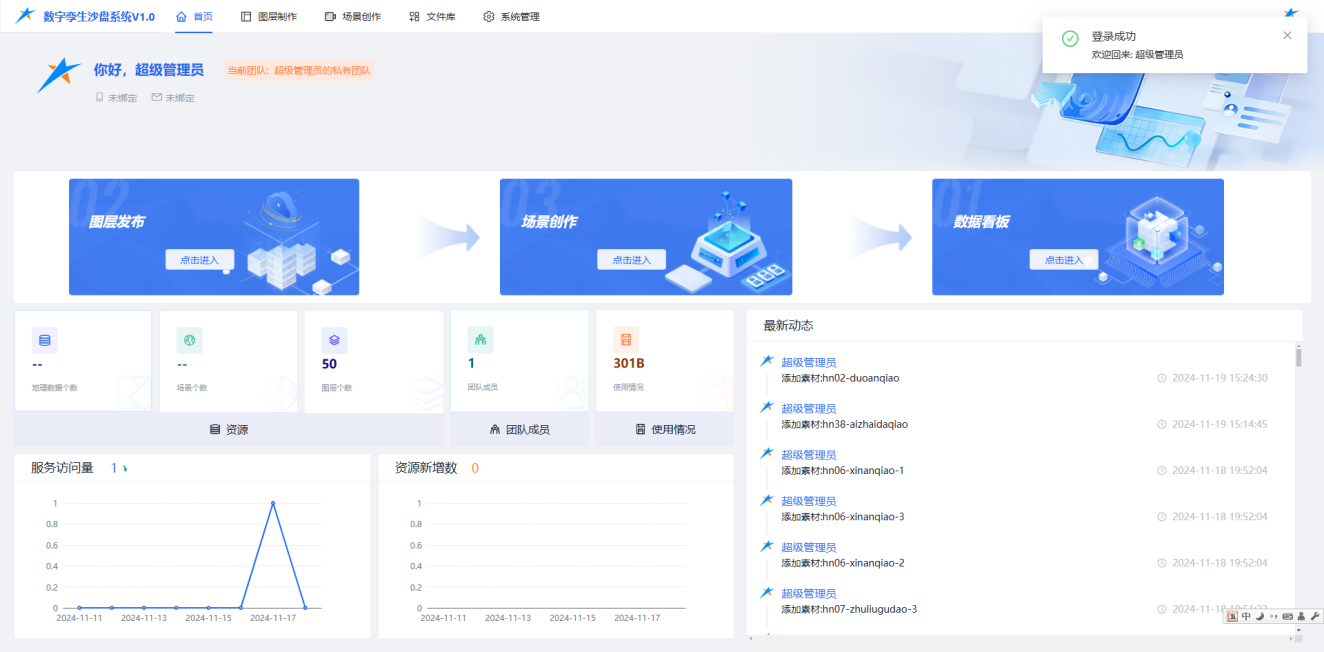Open the 系统管理 menu
1324x652 pixels.
(511, 16)
